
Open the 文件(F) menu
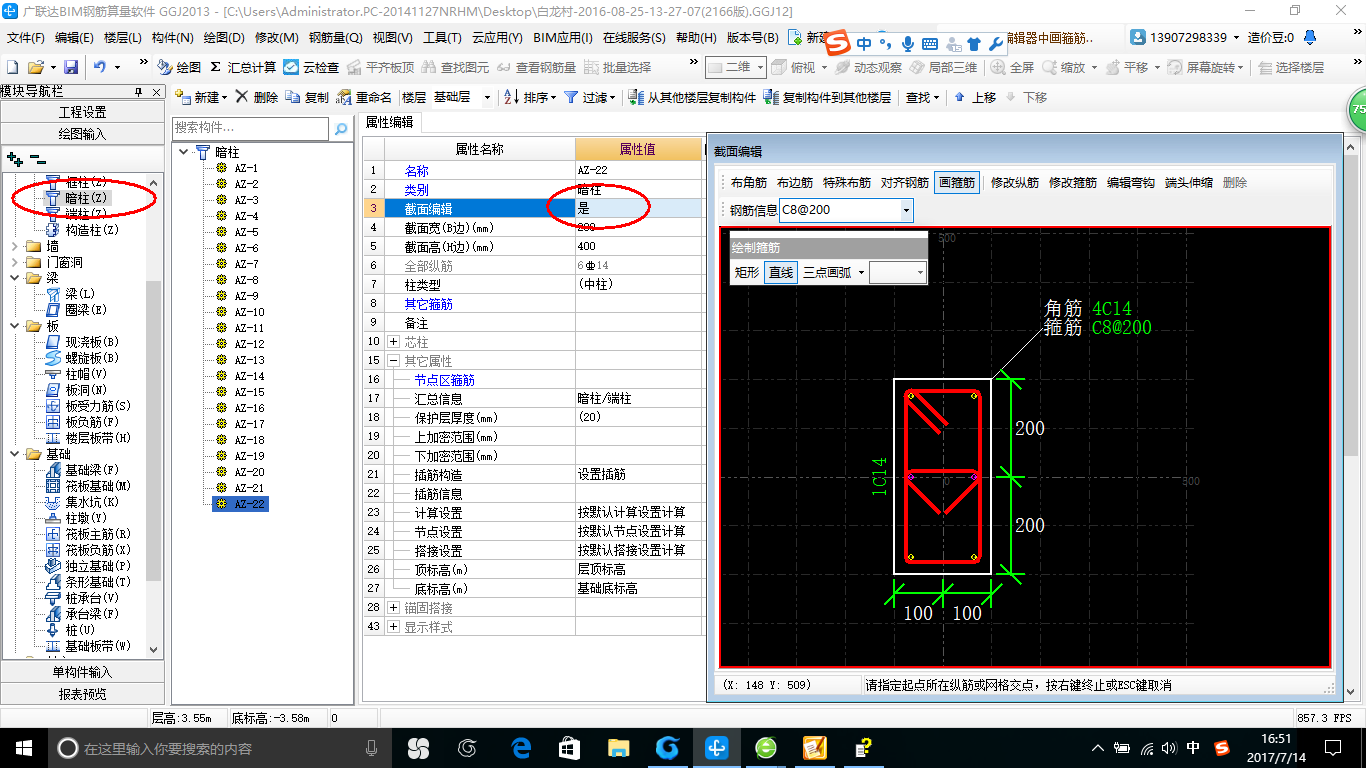25,38
